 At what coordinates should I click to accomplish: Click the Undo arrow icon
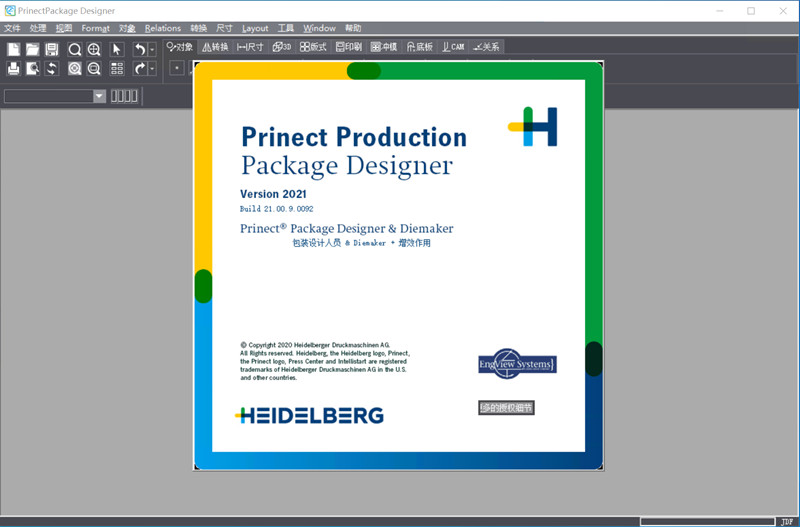140,49
